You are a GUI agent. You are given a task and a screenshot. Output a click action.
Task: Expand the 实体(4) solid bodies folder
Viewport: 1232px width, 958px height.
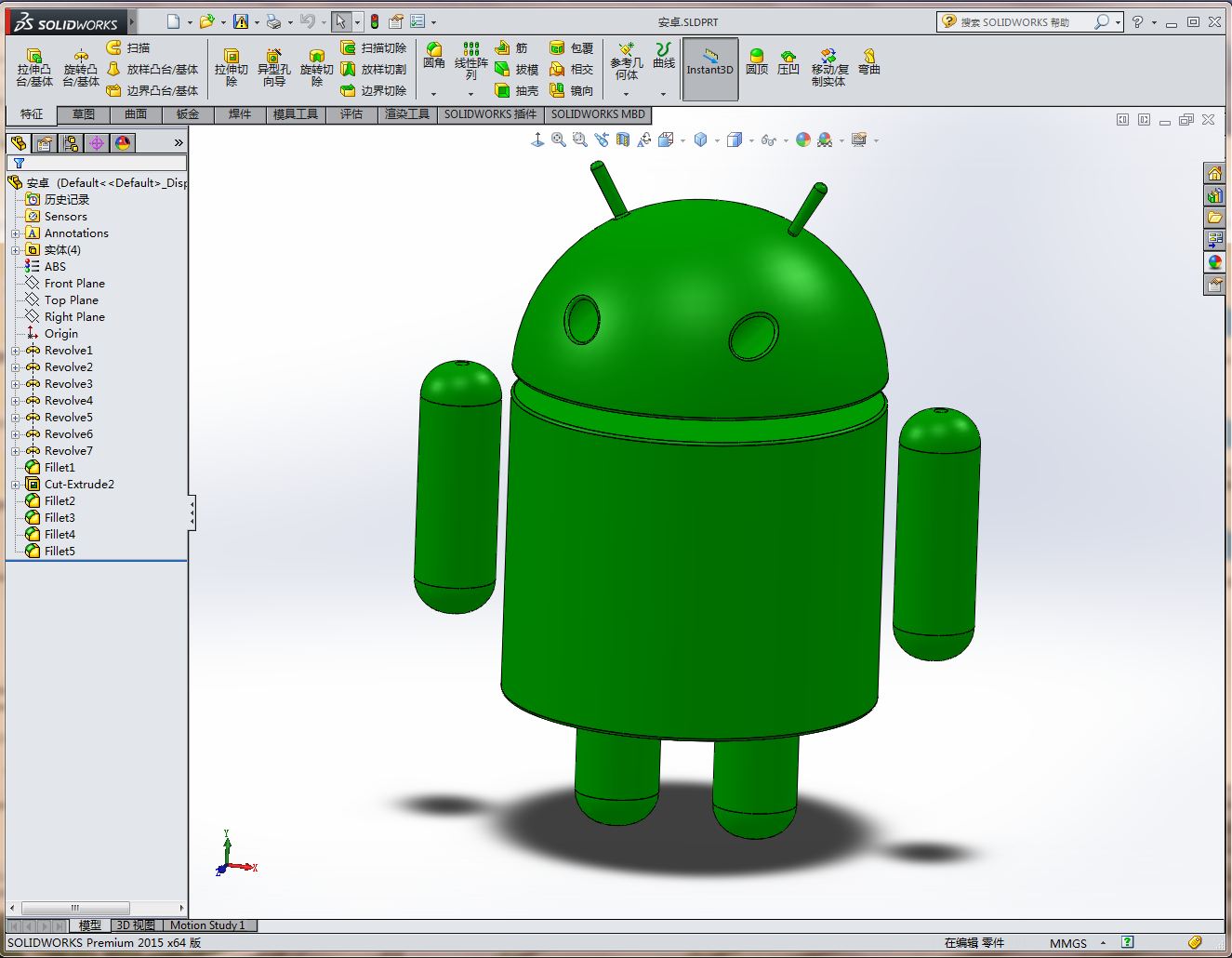pos(15,250)
